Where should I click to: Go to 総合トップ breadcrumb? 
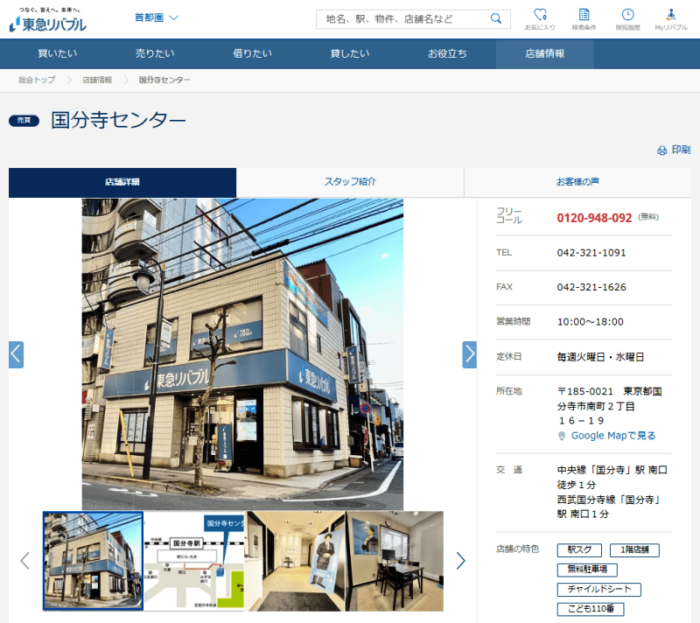pos(37,80)
